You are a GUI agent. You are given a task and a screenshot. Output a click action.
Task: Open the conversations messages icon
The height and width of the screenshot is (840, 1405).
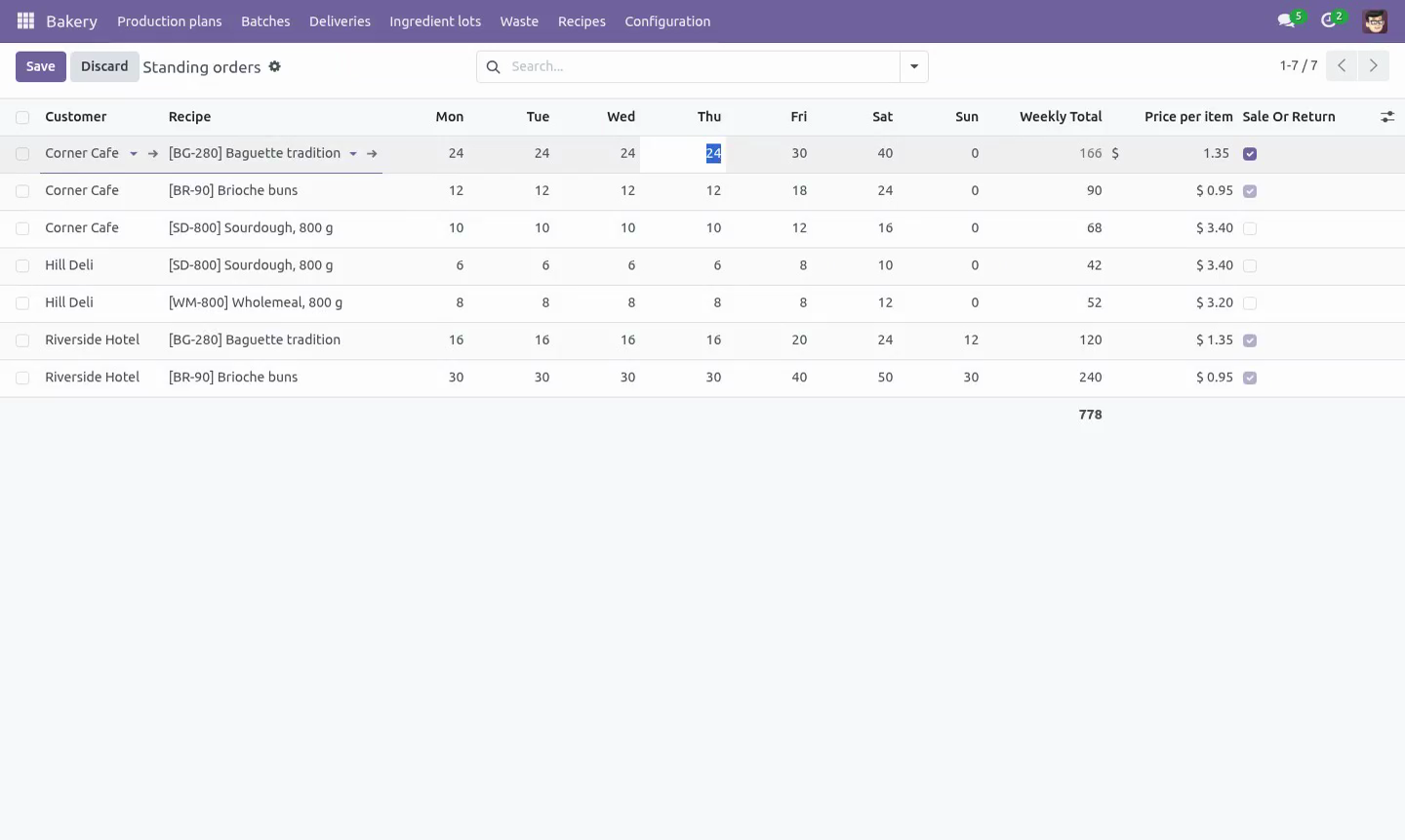click(x=1287, y=20)
